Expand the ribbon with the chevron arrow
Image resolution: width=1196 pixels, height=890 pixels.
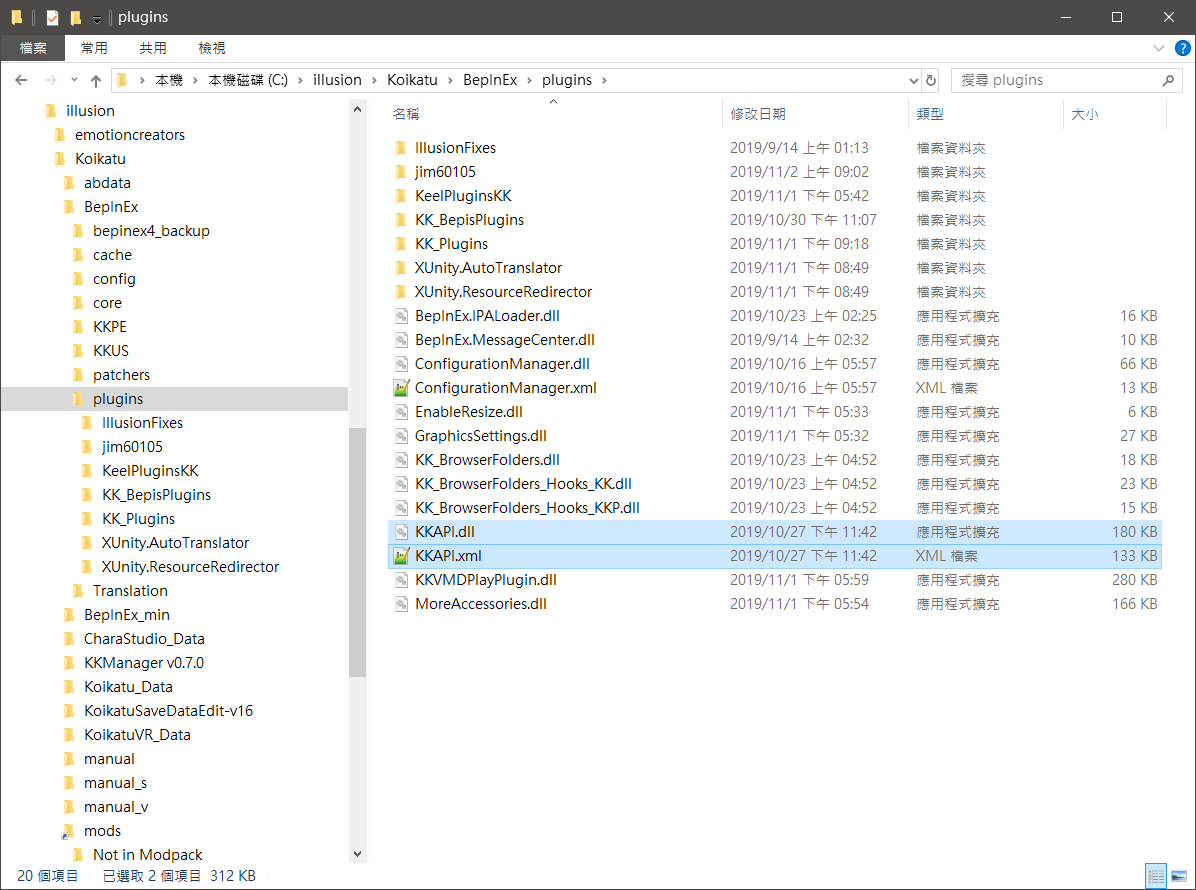coord(1159,48)
